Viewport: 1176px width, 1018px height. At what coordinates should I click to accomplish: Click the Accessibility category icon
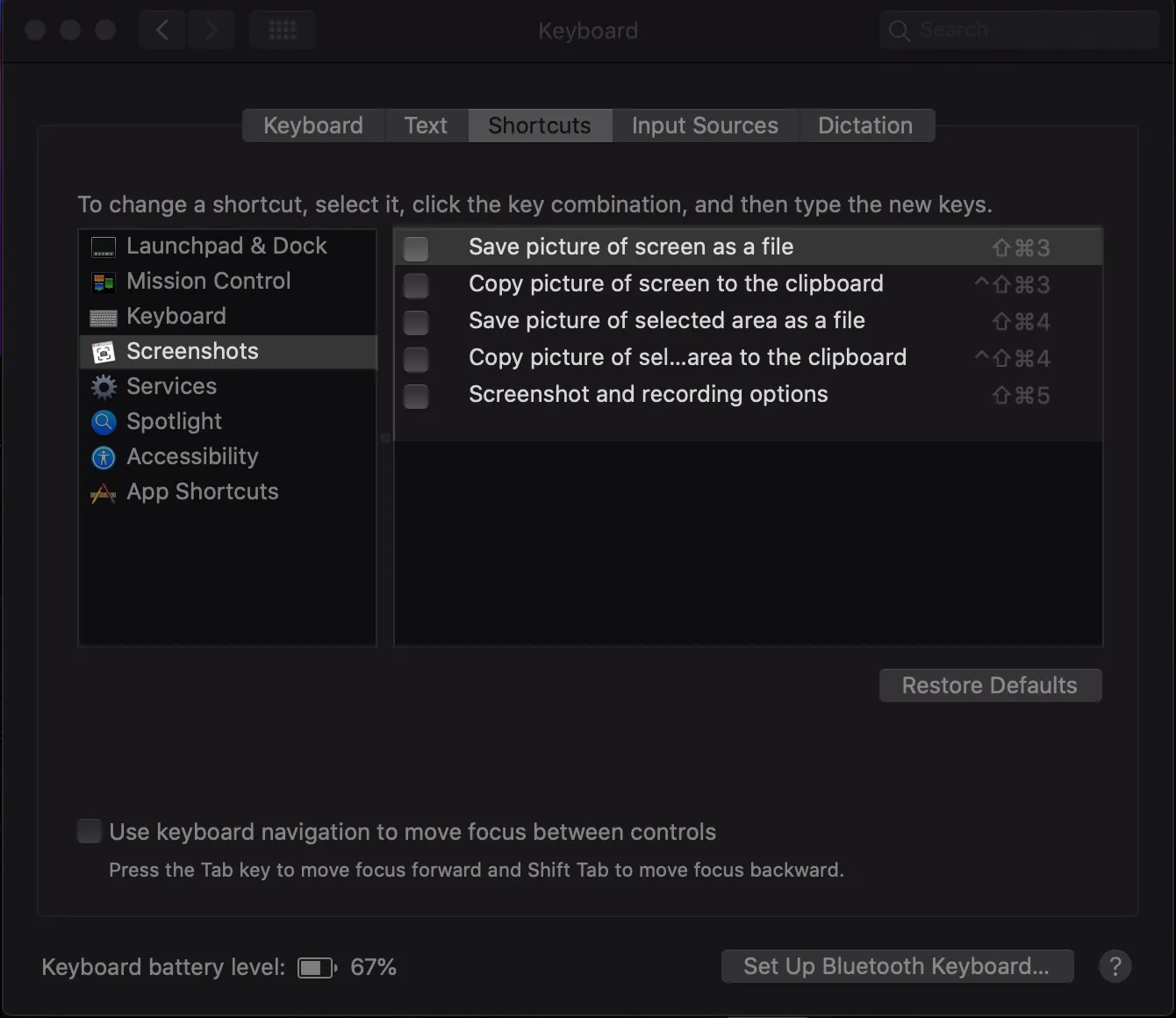(104, 457)
